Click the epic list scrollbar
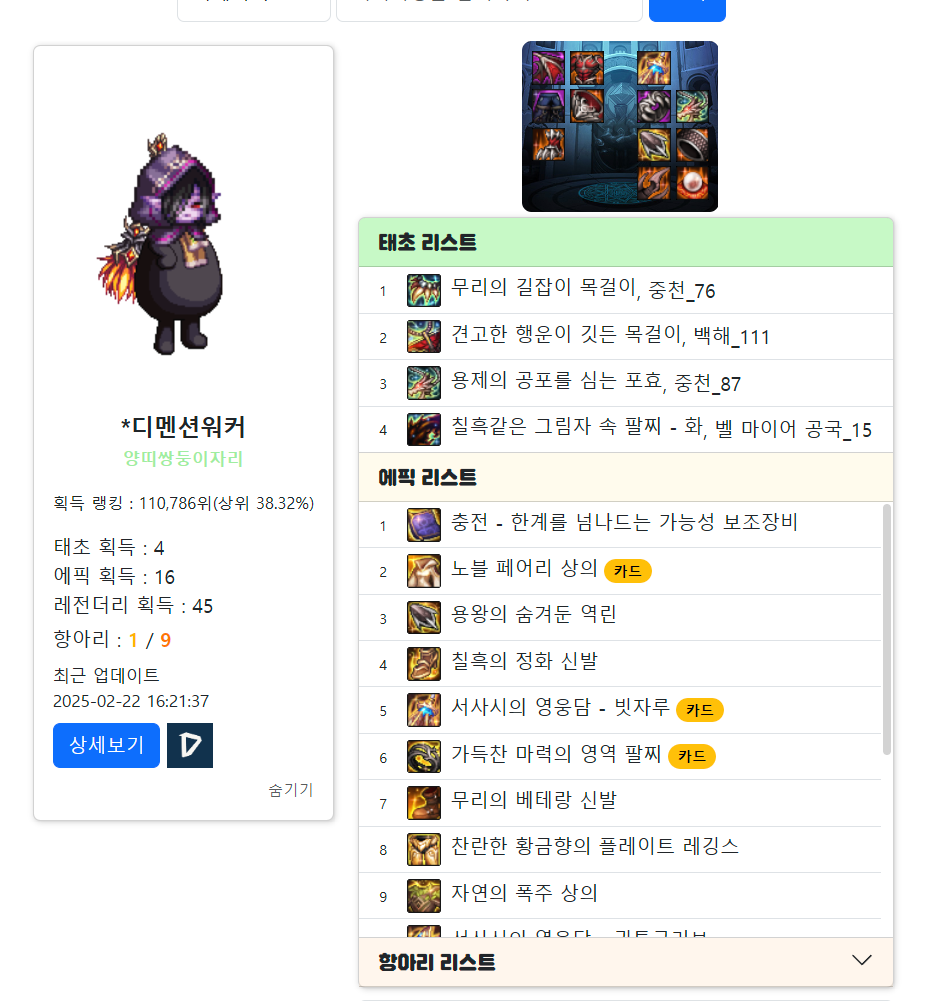Screen dimensions: 945x1001 [x=886, y=629]
